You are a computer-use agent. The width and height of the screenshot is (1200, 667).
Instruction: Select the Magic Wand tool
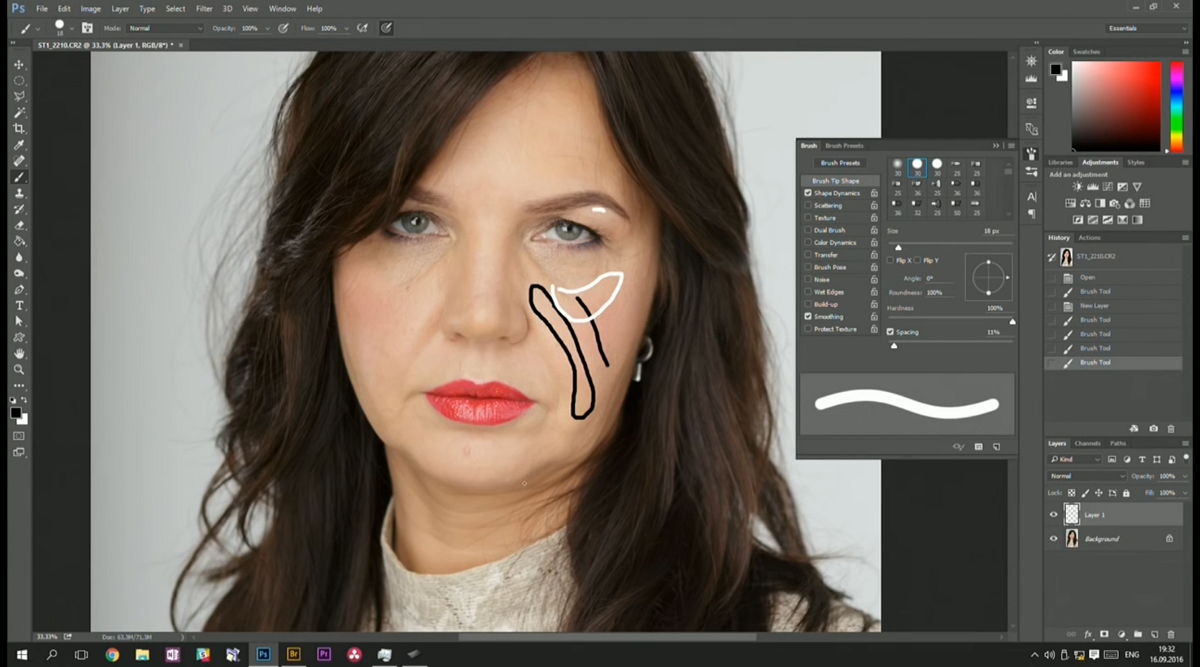19,112
